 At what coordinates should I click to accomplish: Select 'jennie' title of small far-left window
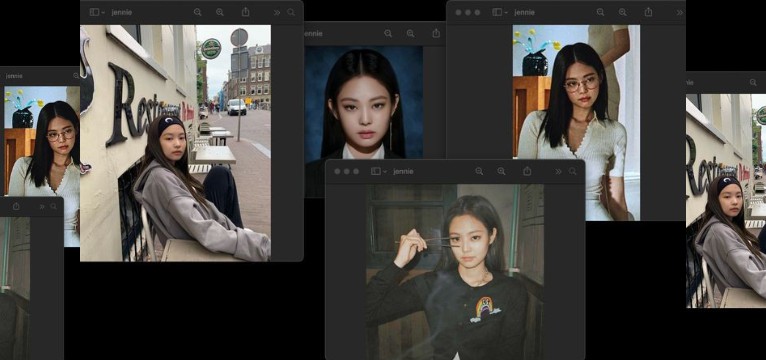point(14,76)
